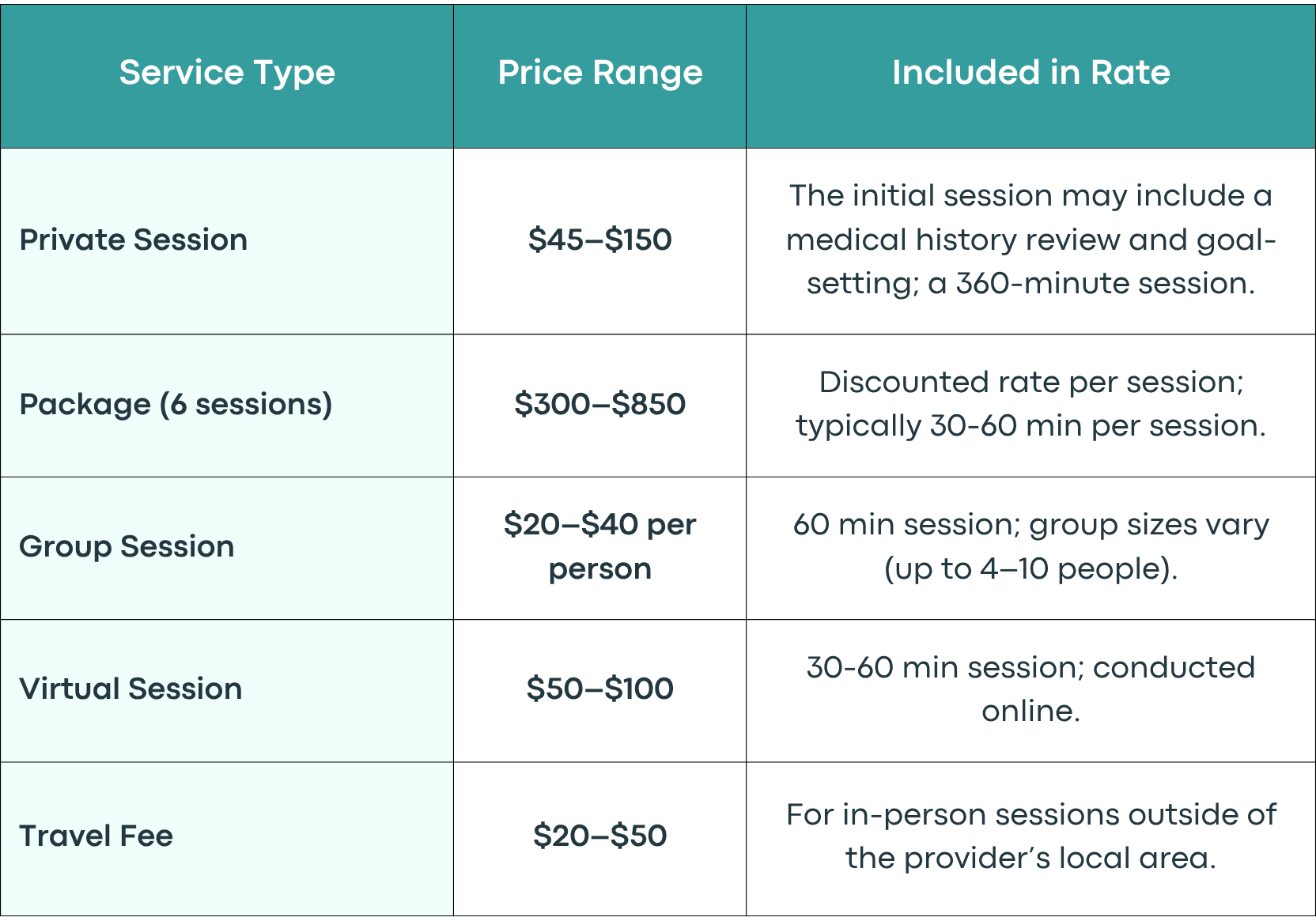This screenshot has height=921, width=1316.
Task: Click the Included in Rate header
Action: (1030, 72)
